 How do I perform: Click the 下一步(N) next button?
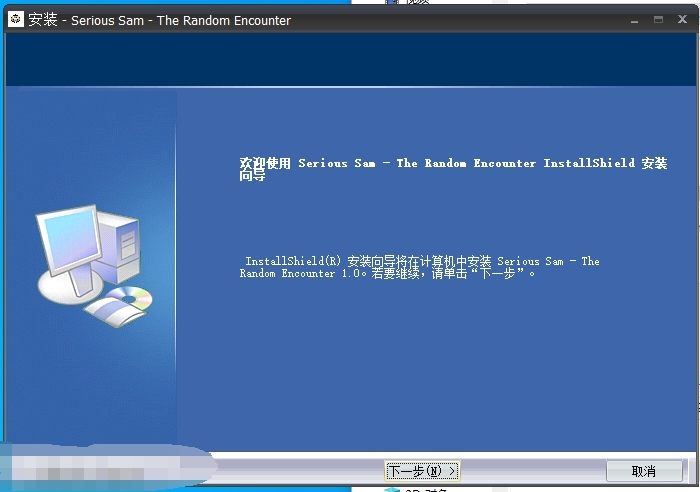point(422,471)
